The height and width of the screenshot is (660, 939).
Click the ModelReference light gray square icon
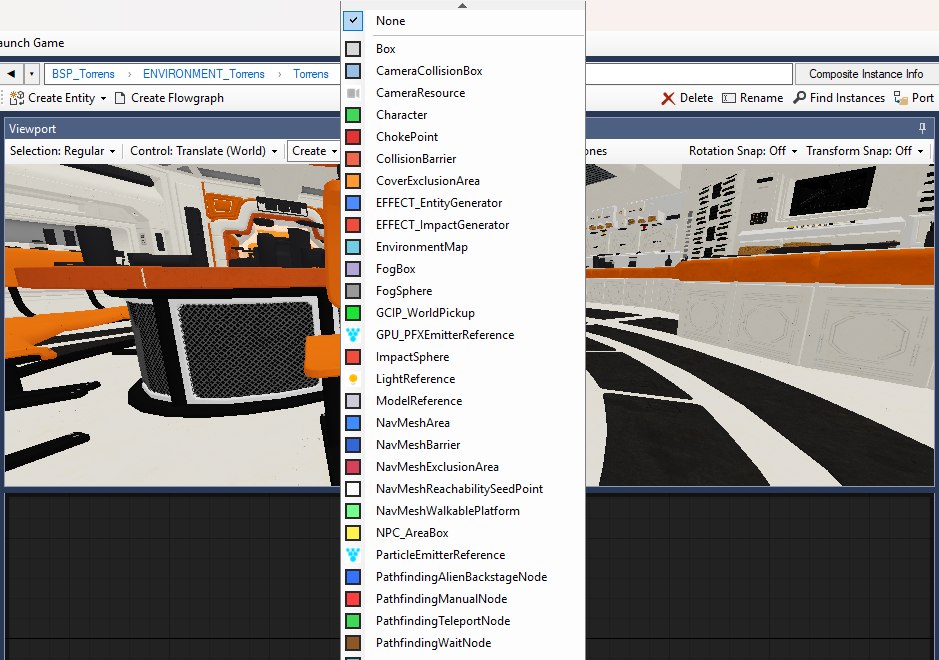pos(353,401)
